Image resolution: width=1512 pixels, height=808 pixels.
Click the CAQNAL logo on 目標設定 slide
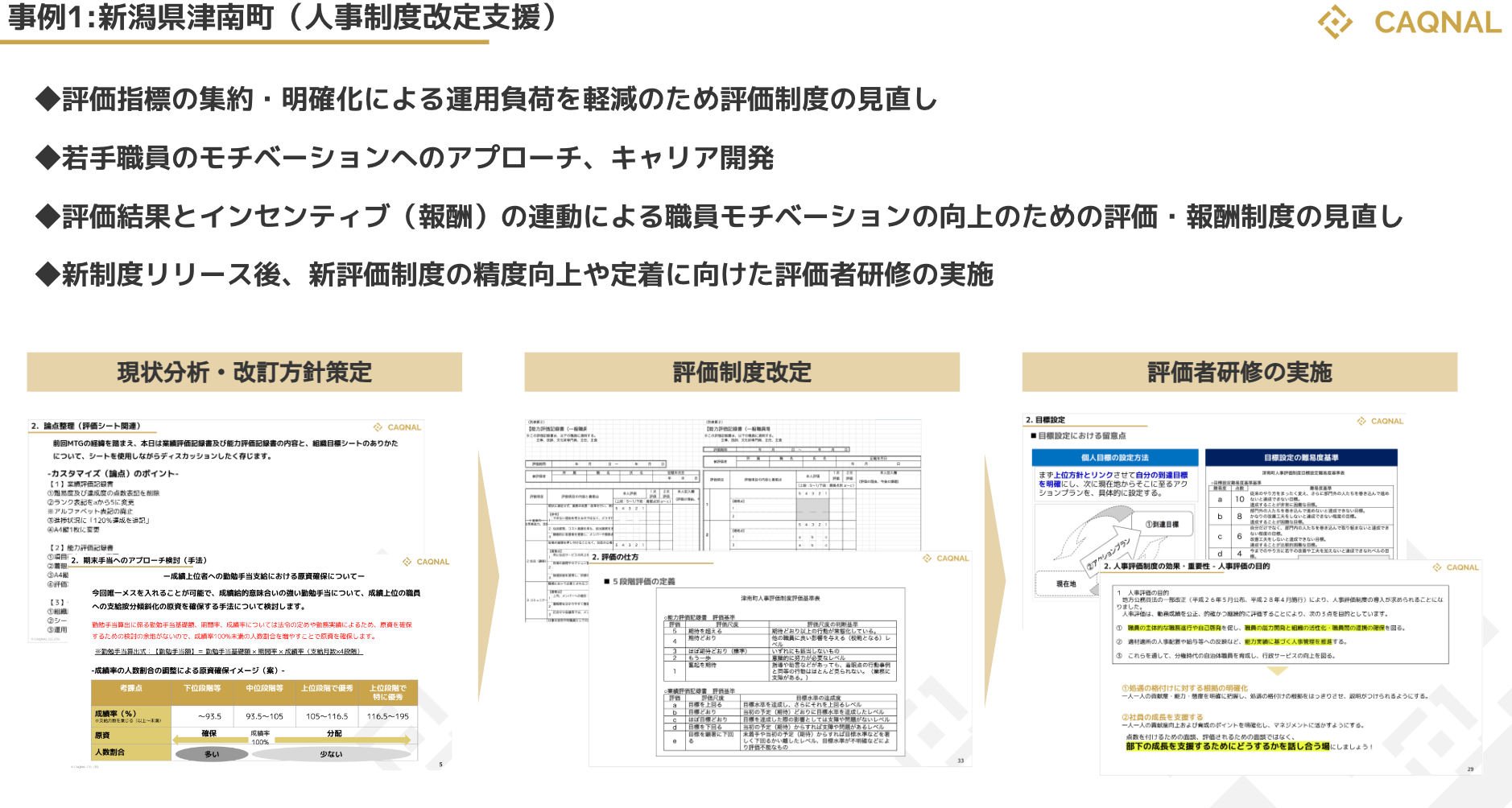(x=1380, y=421)
